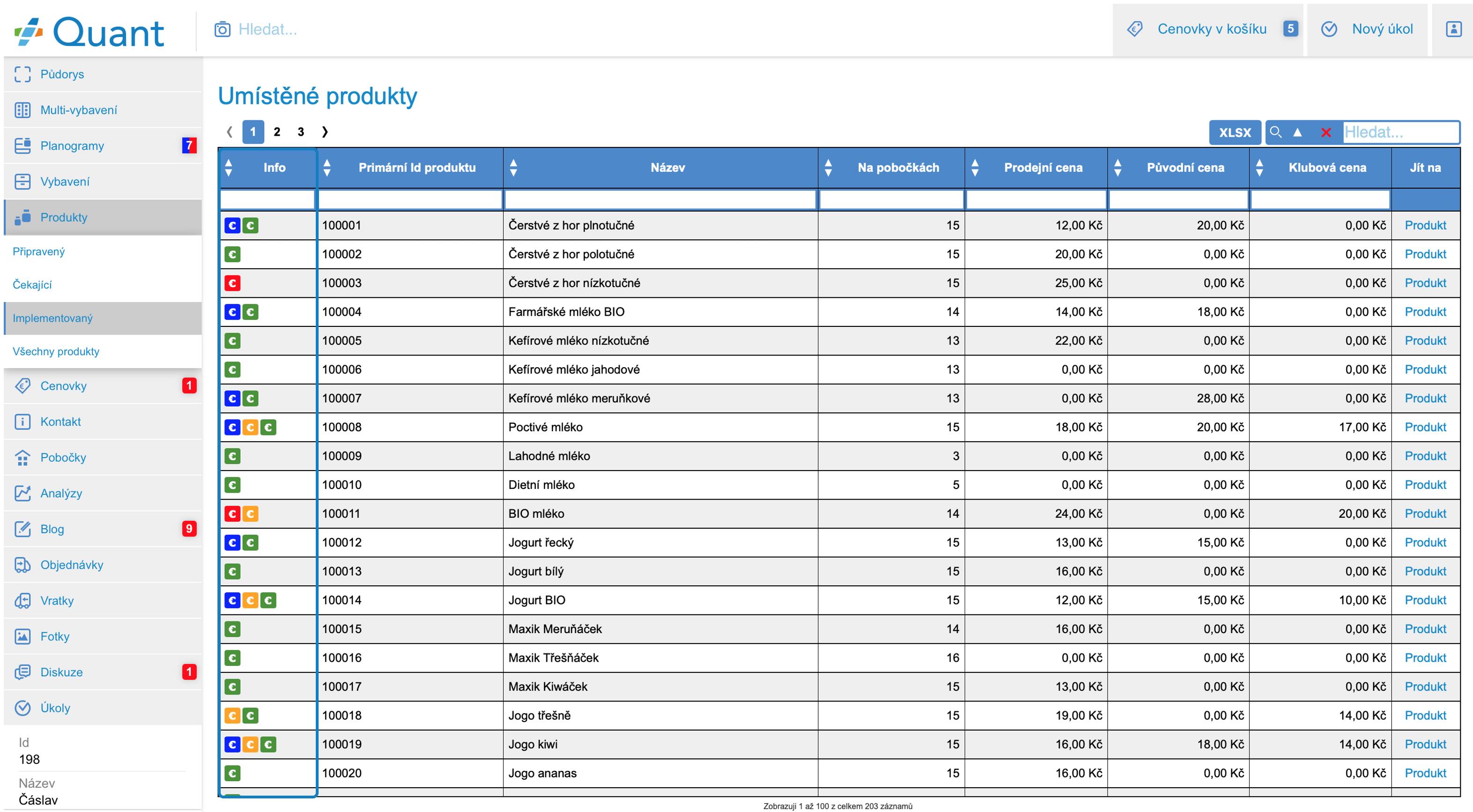Click the red price tag icon for 100003
1473x812 pixels.
(x=232, y=283)
